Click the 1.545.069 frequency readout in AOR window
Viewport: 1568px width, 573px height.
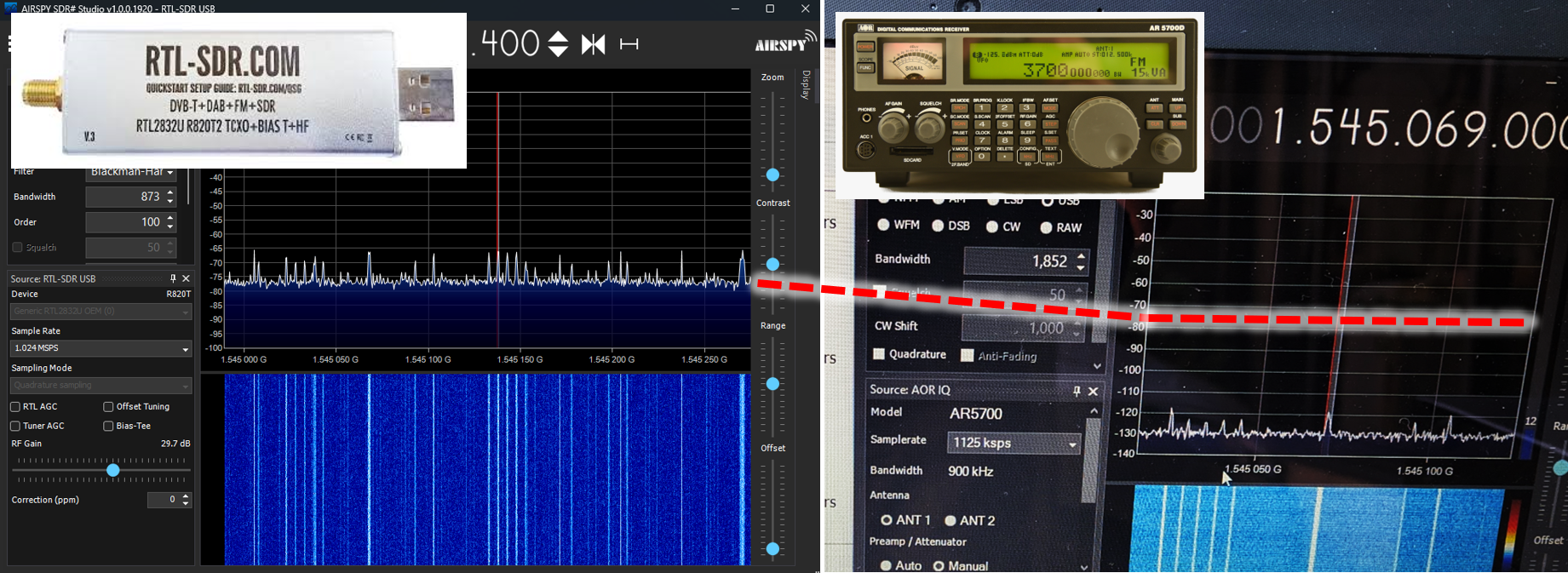click(1418, 129)
